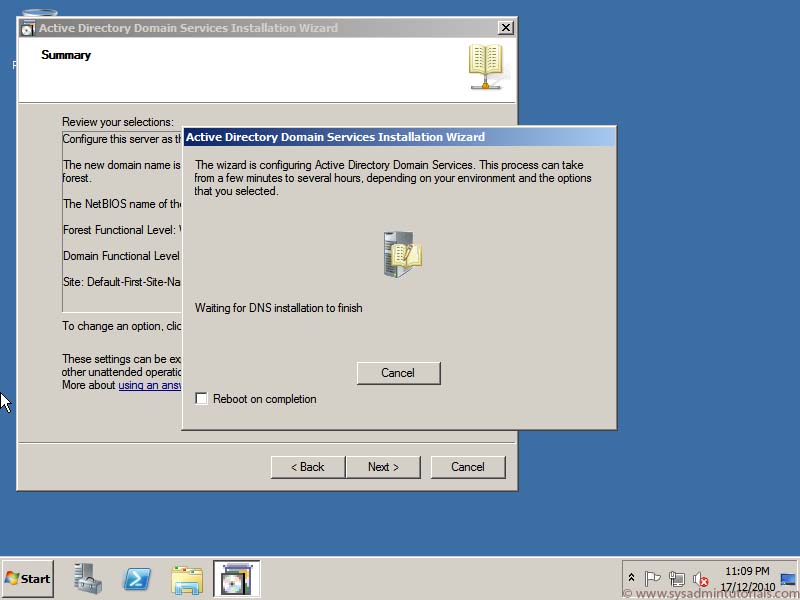Expand the hidden system tray icons
Image resolution: width=800 pixels, height=600 pixels.
pyautogui.click(x=631, y=577)
